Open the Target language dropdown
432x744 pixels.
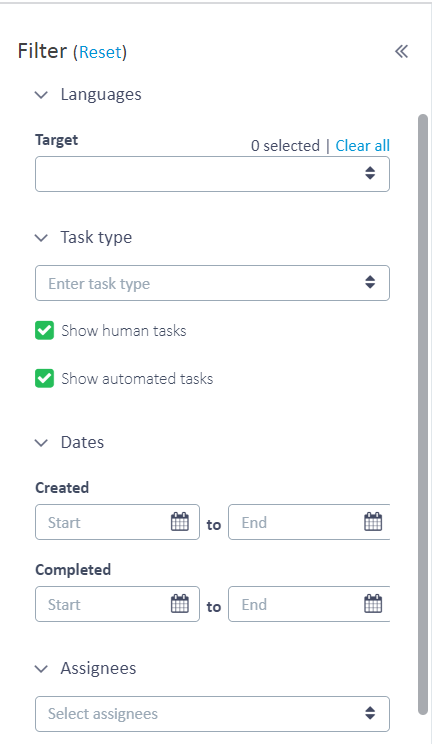(x=212, y=174)
